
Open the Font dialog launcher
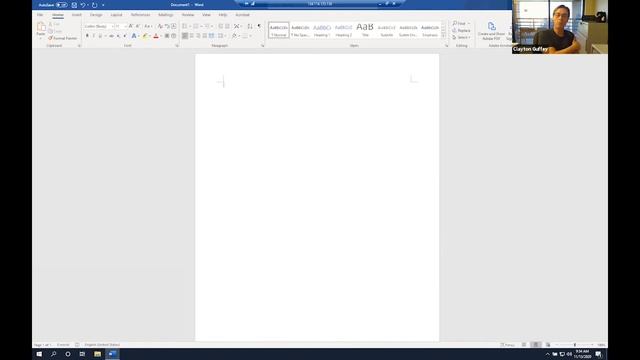click(177, 46)
